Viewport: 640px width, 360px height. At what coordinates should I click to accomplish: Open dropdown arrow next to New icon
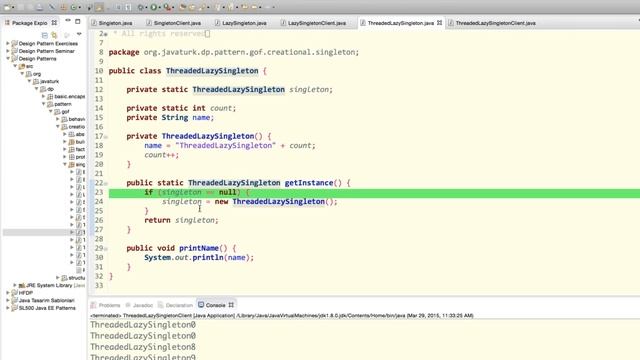(x=13, y=7)
